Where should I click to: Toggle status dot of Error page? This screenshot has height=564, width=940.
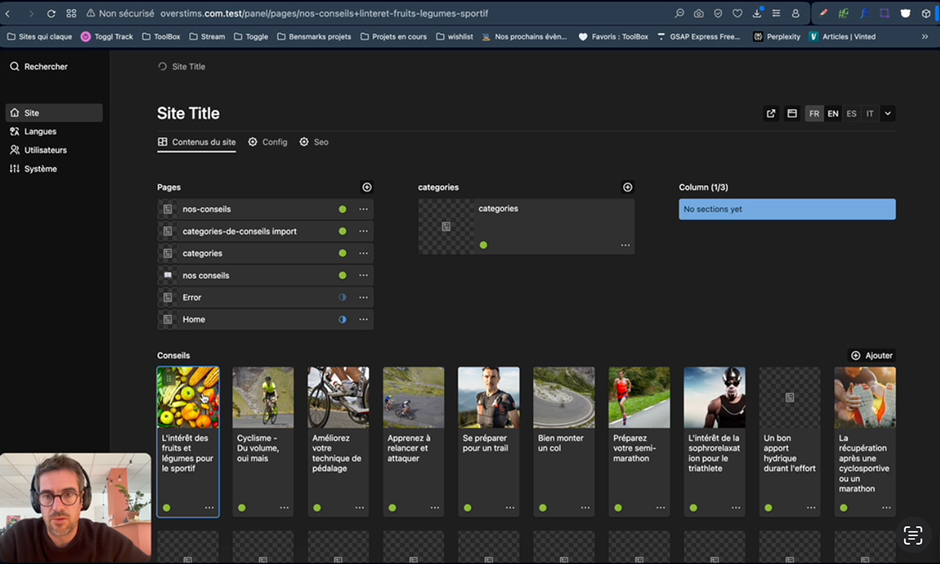click(342, 298)
